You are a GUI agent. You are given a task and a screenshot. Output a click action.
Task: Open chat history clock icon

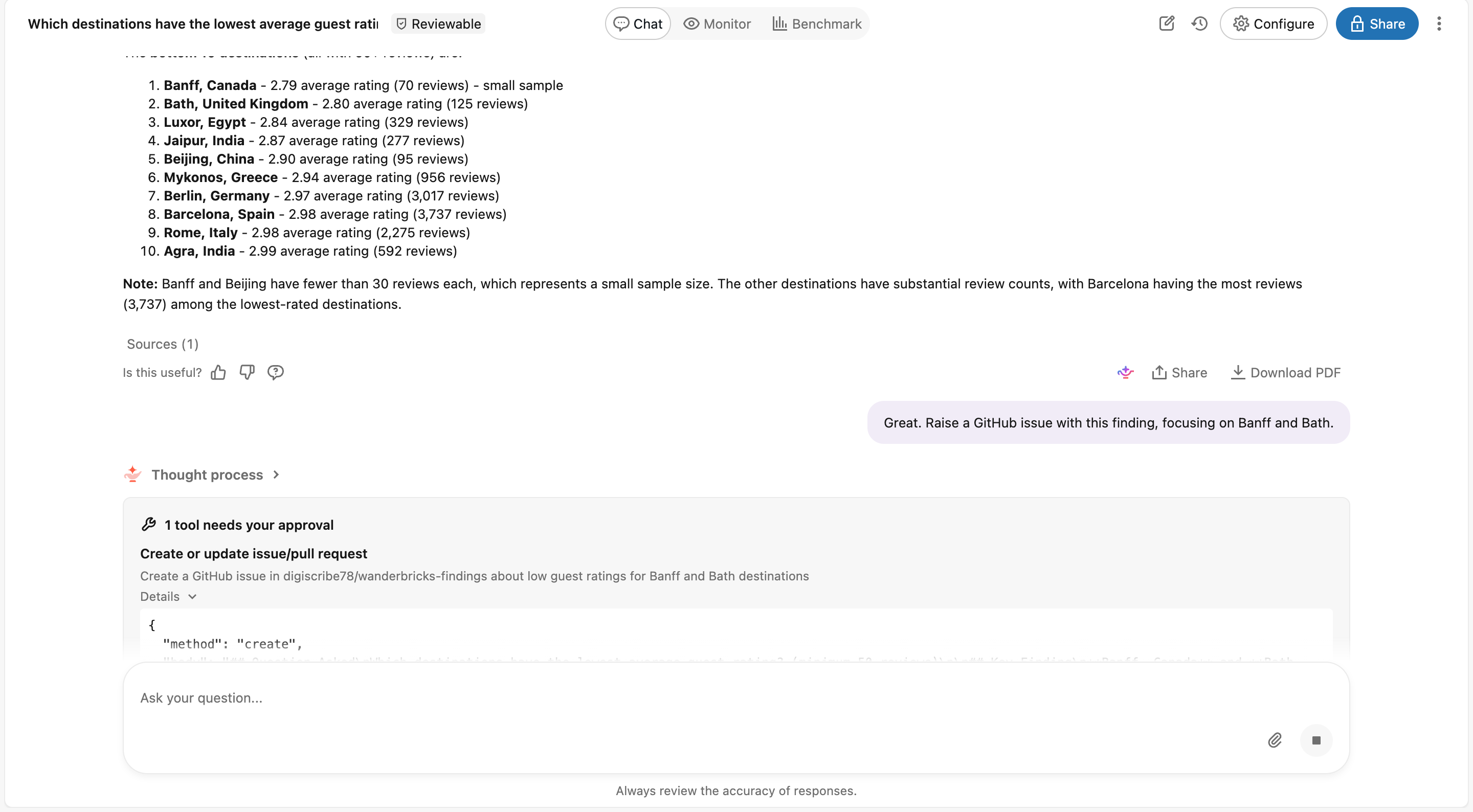click(1199, 24)
